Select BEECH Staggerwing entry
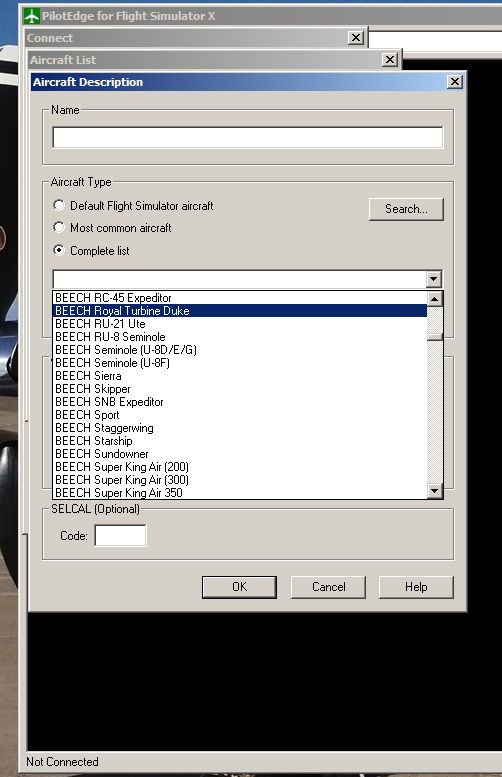Viewport: 502px width, 777px height. tap(240, 428)
